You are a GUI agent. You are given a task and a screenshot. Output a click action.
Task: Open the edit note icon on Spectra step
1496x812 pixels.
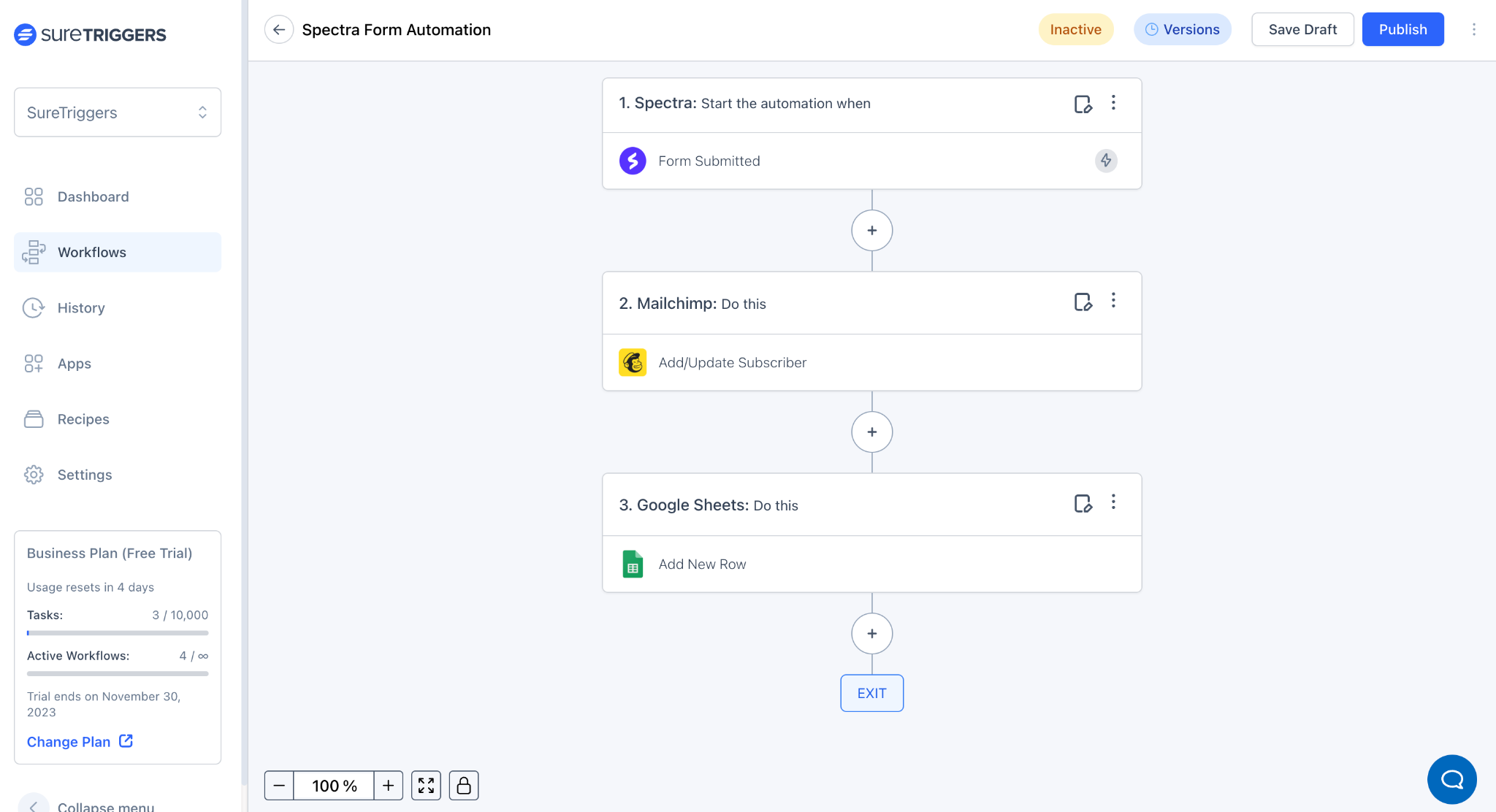click(1083, 104)
